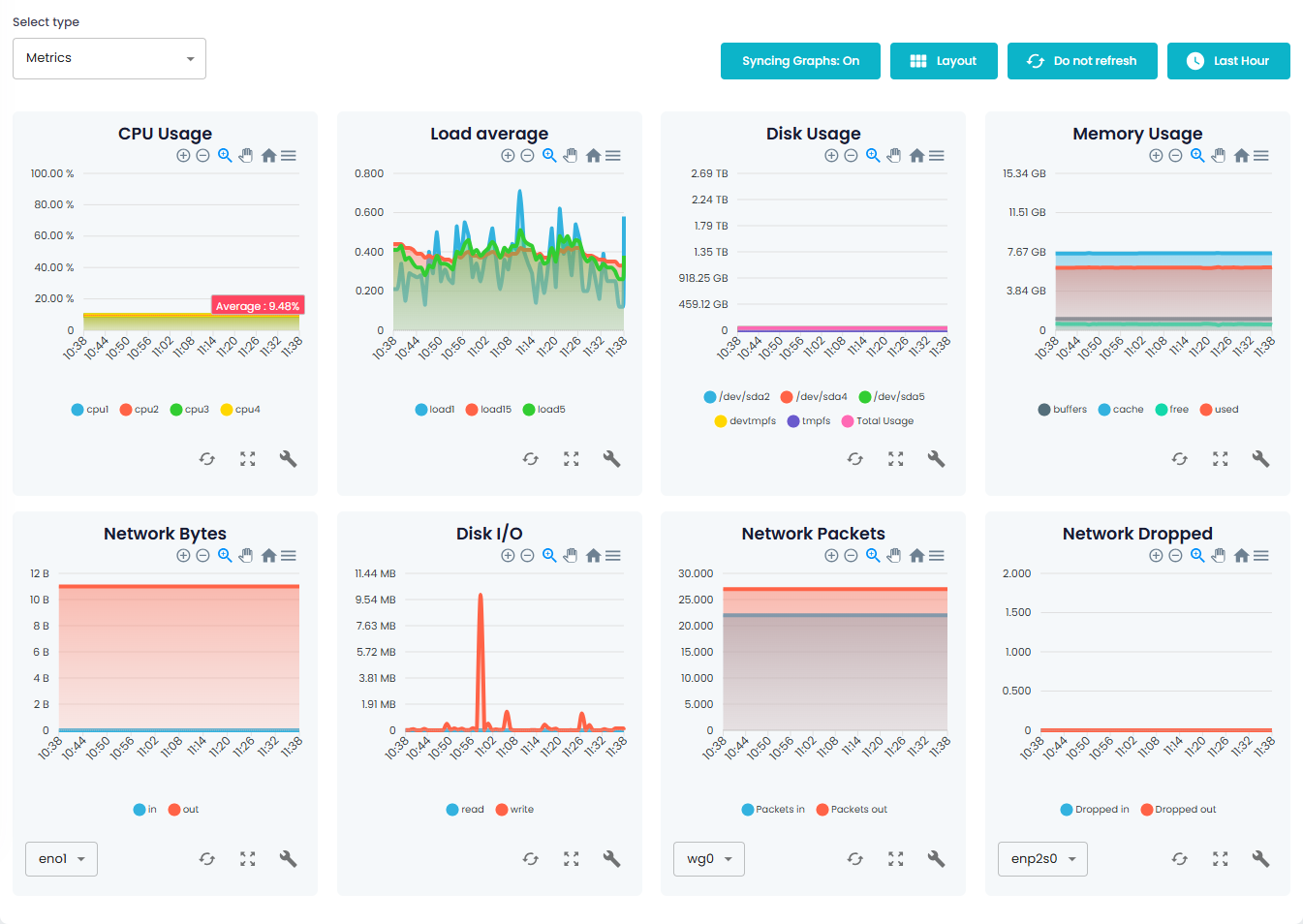The image size is (1303, 924).
Task: Open the wrench settings for CPU Usage
Action: click(288, 459)
